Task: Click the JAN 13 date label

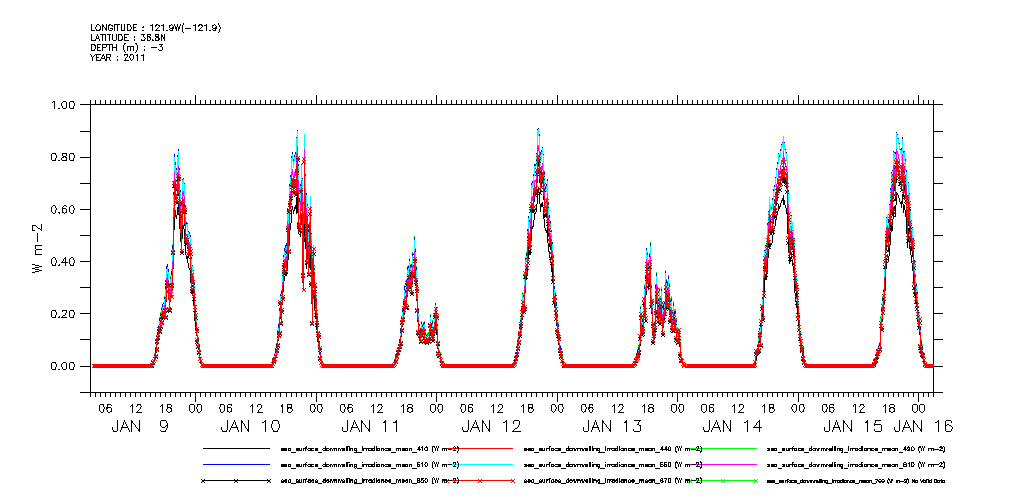Action: (x=612, y=426)
